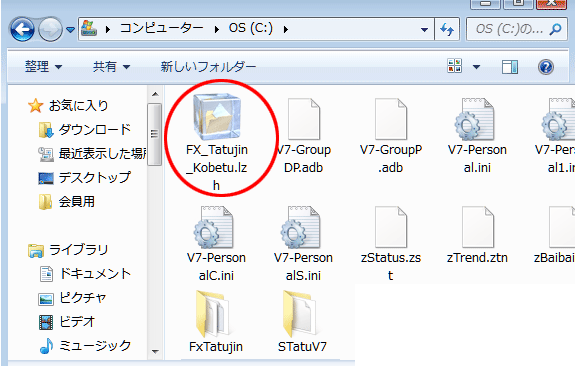The image size is (575, 366).
Task: Open the 整理 menu
Action: 43,67
